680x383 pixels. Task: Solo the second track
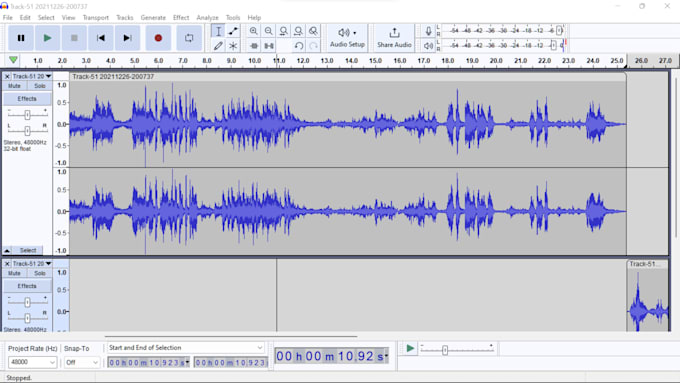(x=39, y=273)
